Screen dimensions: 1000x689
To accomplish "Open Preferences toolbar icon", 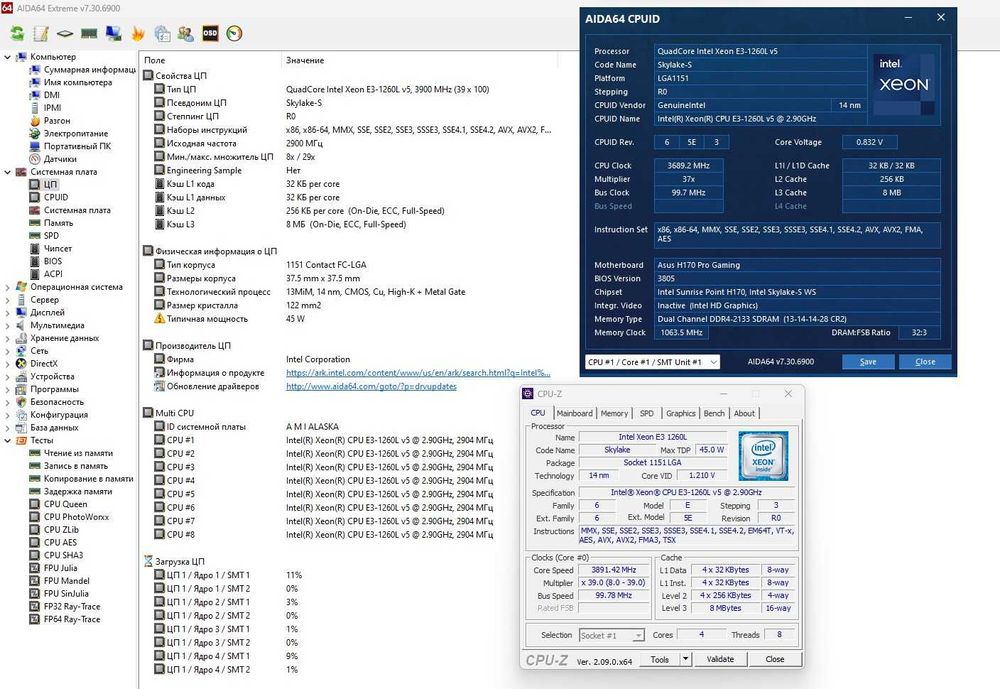I will (162, 33).
